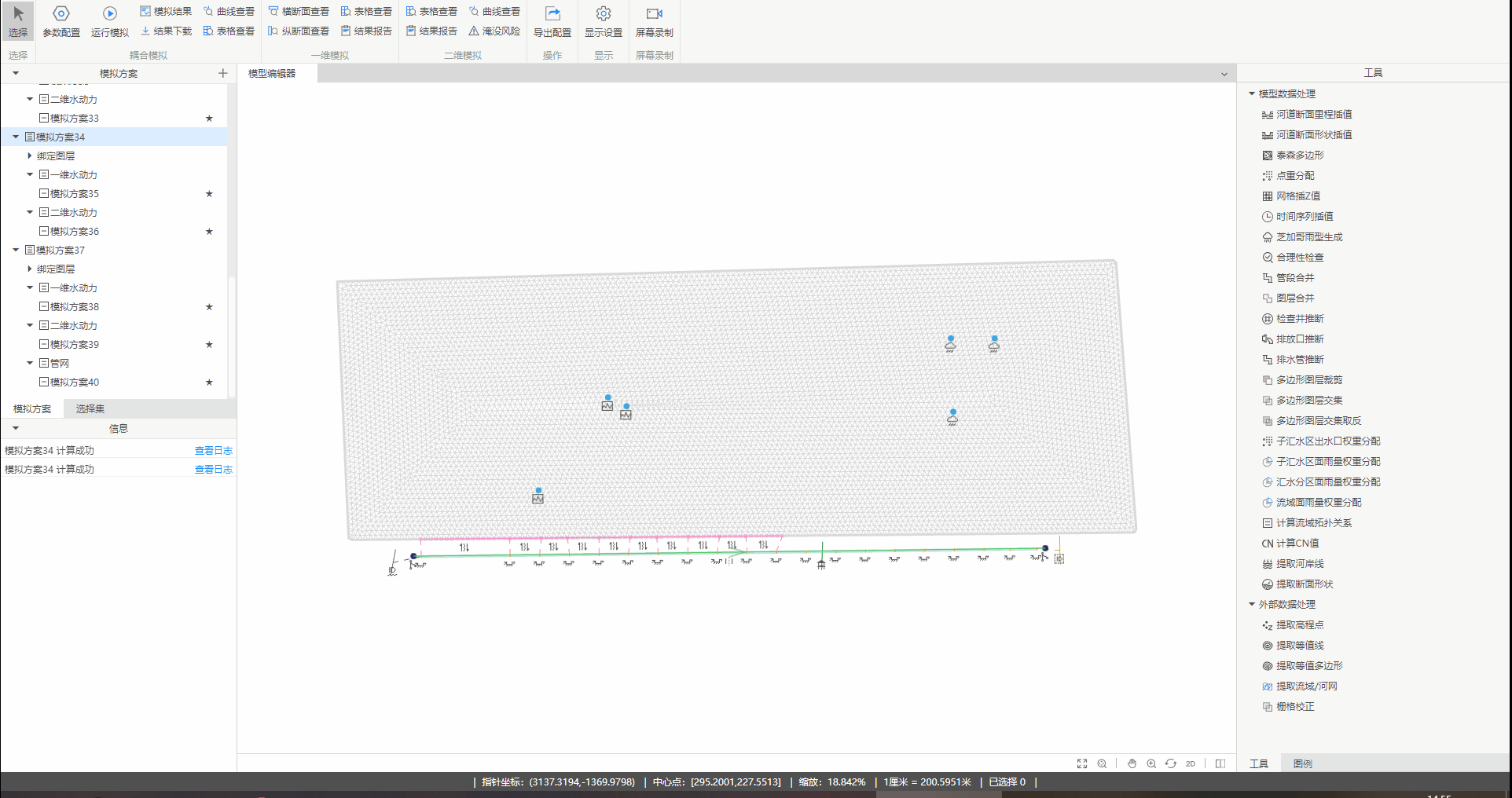Open 时间序列插值 tool

click(1297, 216)
